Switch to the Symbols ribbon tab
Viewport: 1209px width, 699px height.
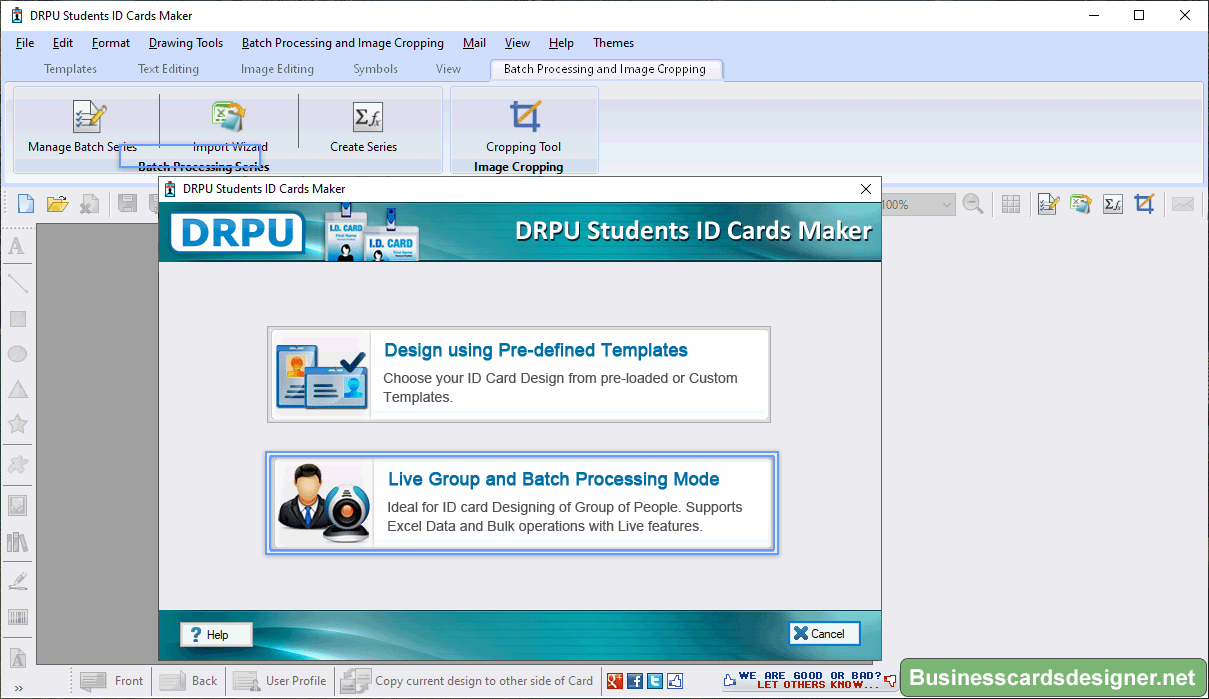click(376, 69)
